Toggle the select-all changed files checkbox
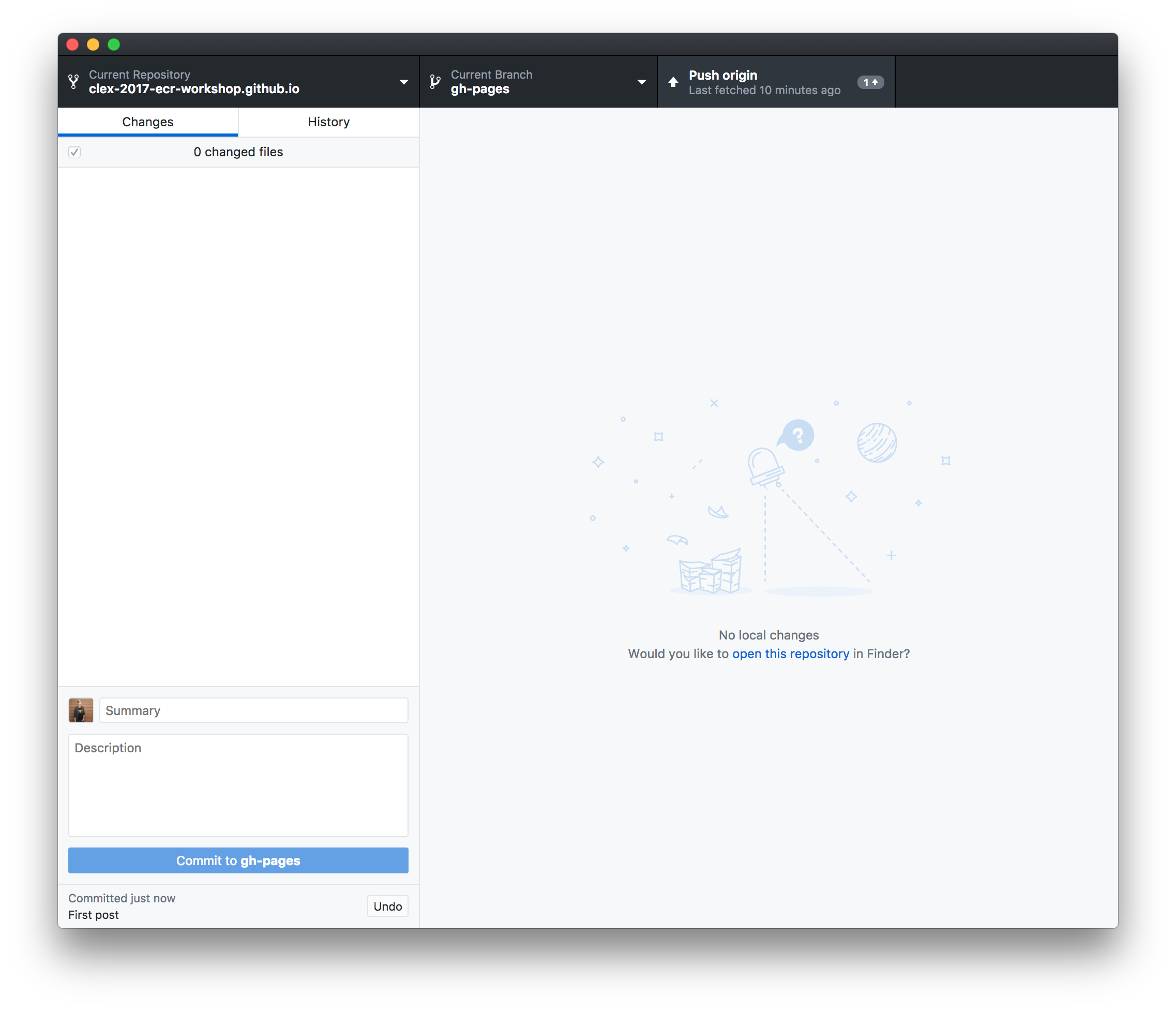The image size is (1176, 1011). tap(74, 152)
